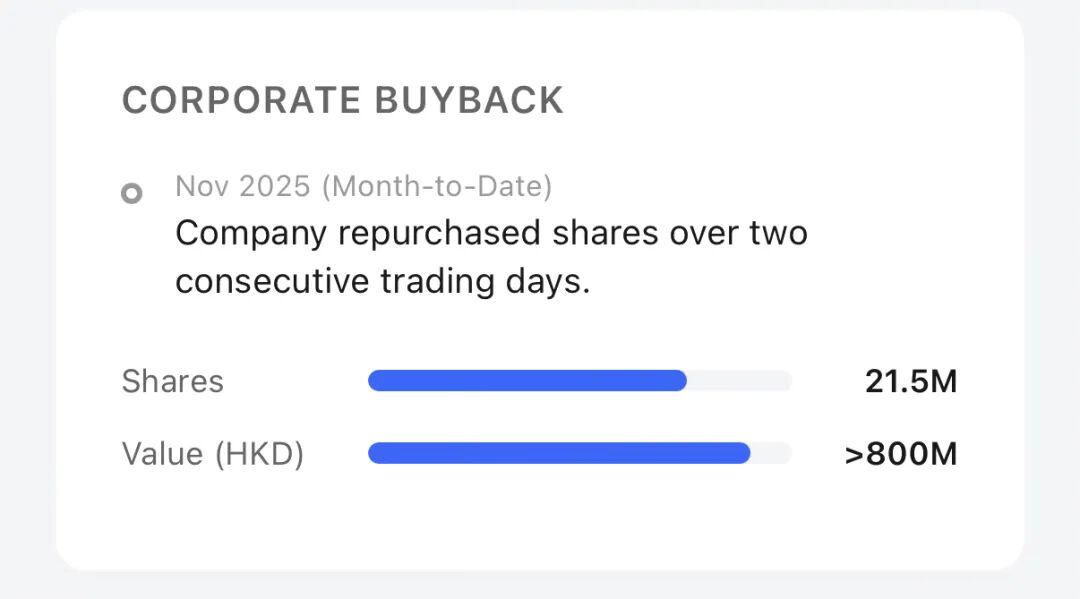Click the Month-to-Date parenthetical label

(439, 186)
